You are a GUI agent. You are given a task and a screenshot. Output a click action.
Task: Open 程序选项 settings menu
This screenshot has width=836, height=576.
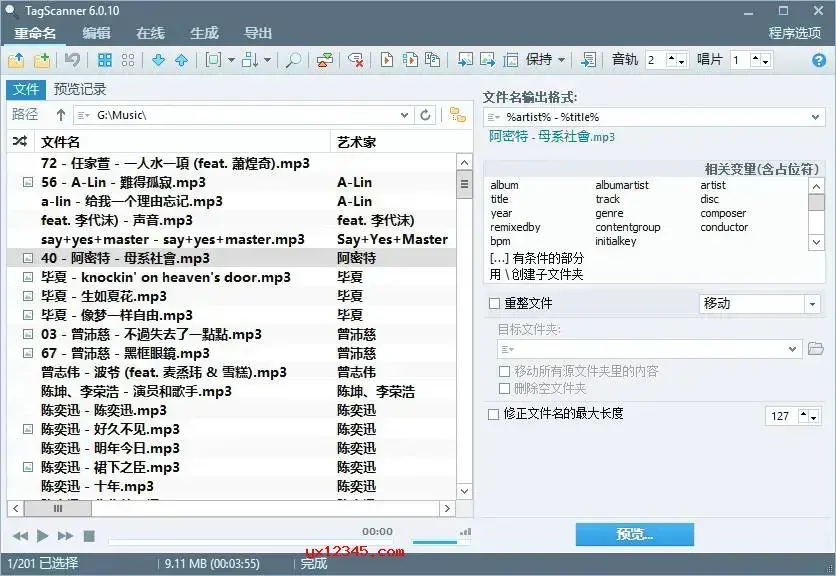click(794, 33)
